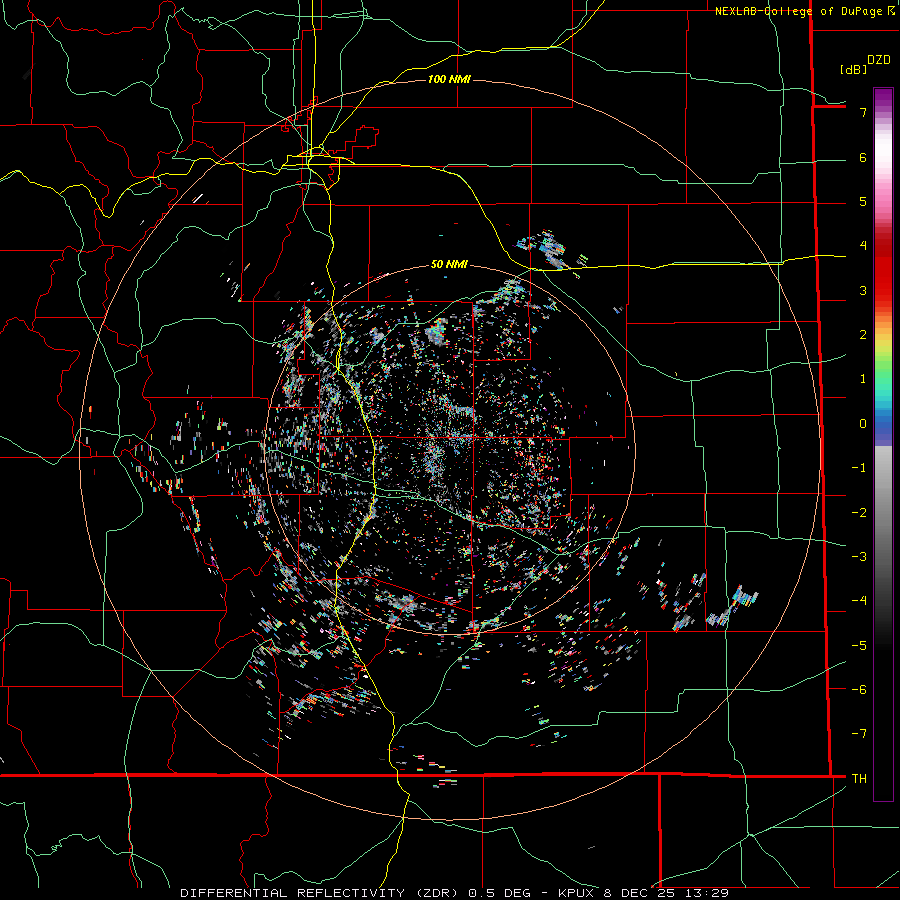Select the 1 value on the dB scale
Screen dimensions: 900x900
[x=863, y=379]
